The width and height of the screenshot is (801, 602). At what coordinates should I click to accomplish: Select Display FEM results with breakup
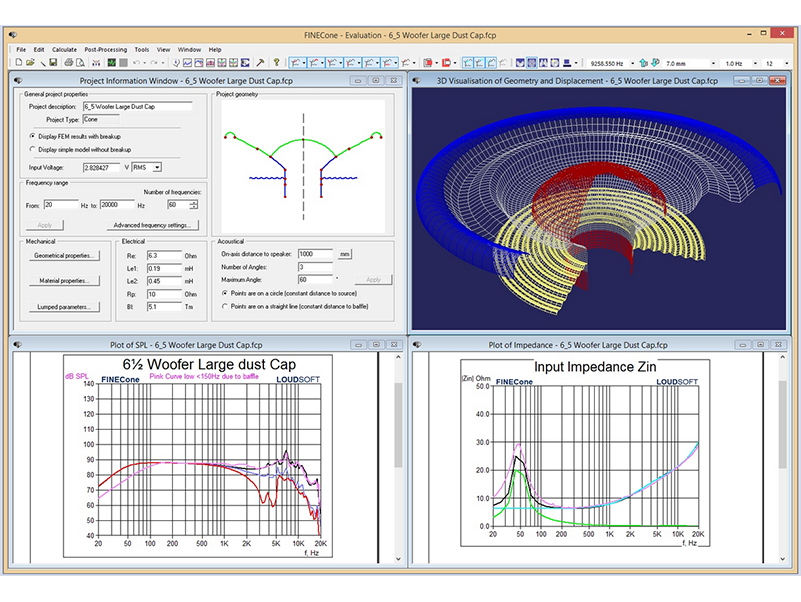coord(31,135)
